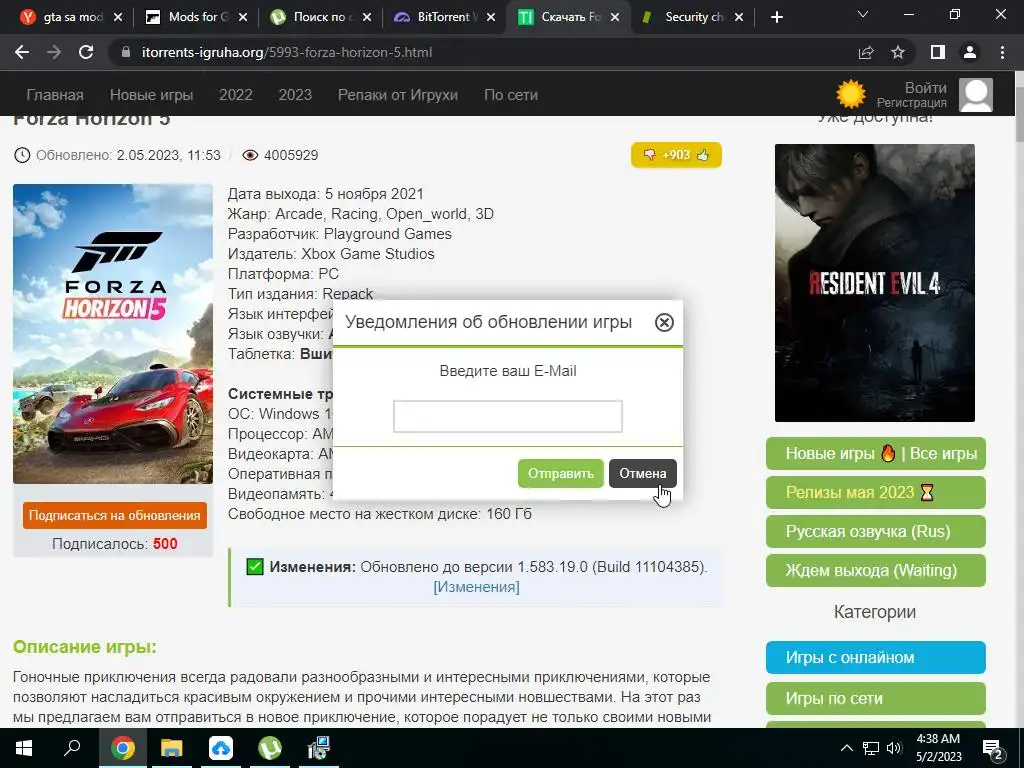
Task: Click the installer taskbar icon
Action: (319, 748)
